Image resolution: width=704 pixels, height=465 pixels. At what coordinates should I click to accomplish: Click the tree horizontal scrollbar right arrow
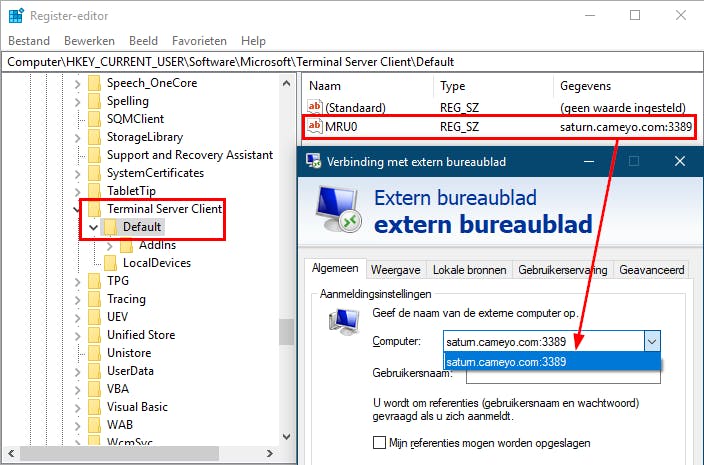(270, 453)
